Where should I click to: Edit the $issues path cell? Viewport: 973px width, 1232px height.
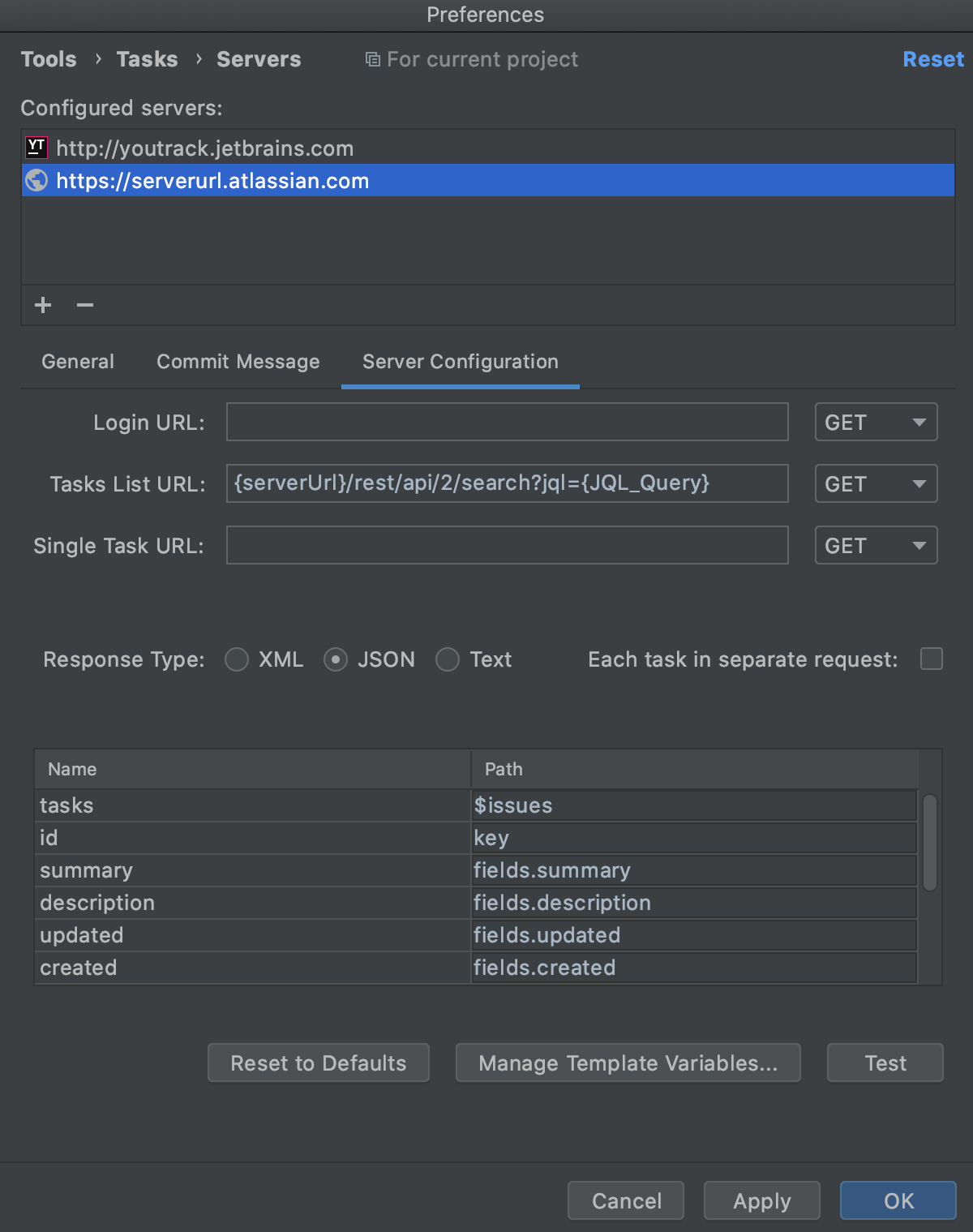coord(695,805)
